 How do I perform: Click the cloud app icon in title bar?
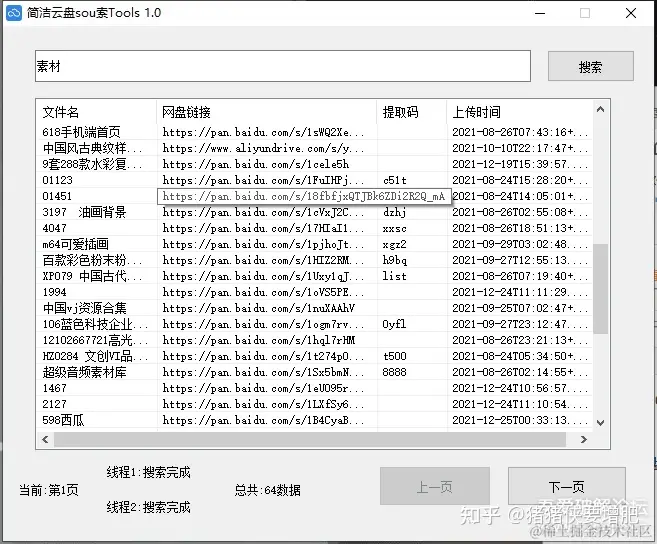[x=14, y=13]
